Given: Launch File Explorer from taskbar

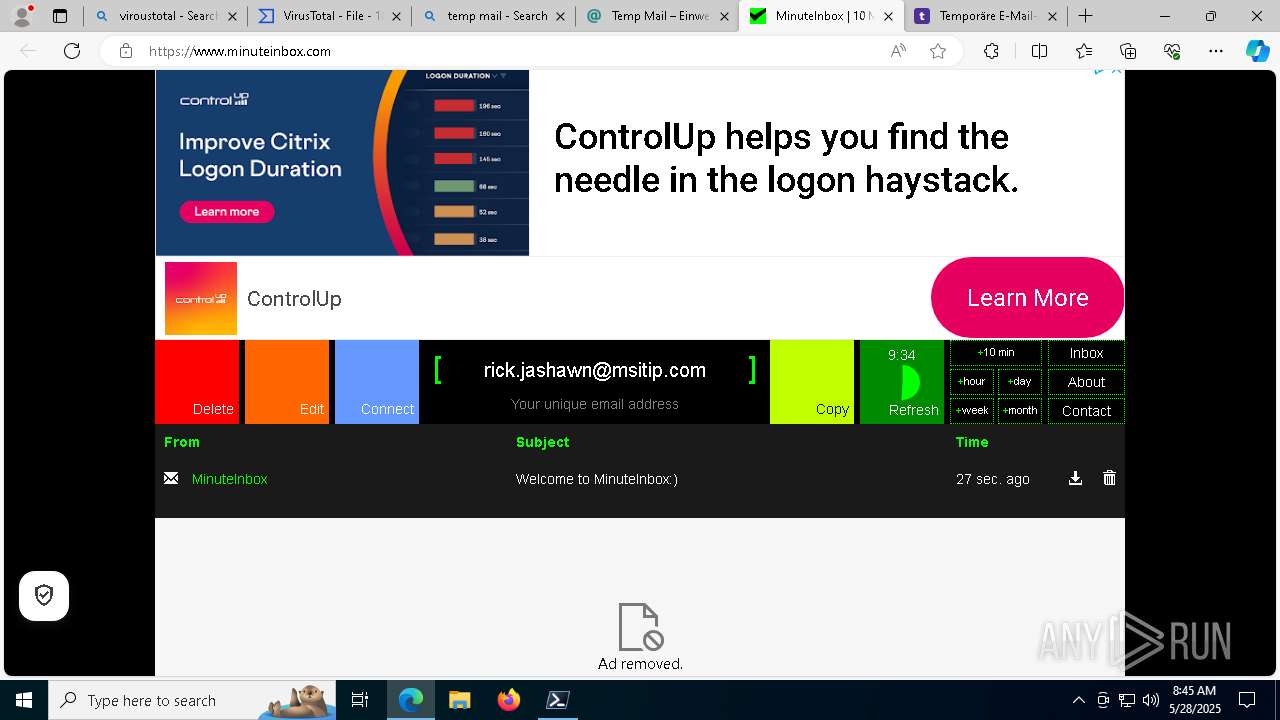Looking at the screenshot, I should [459, 700].
